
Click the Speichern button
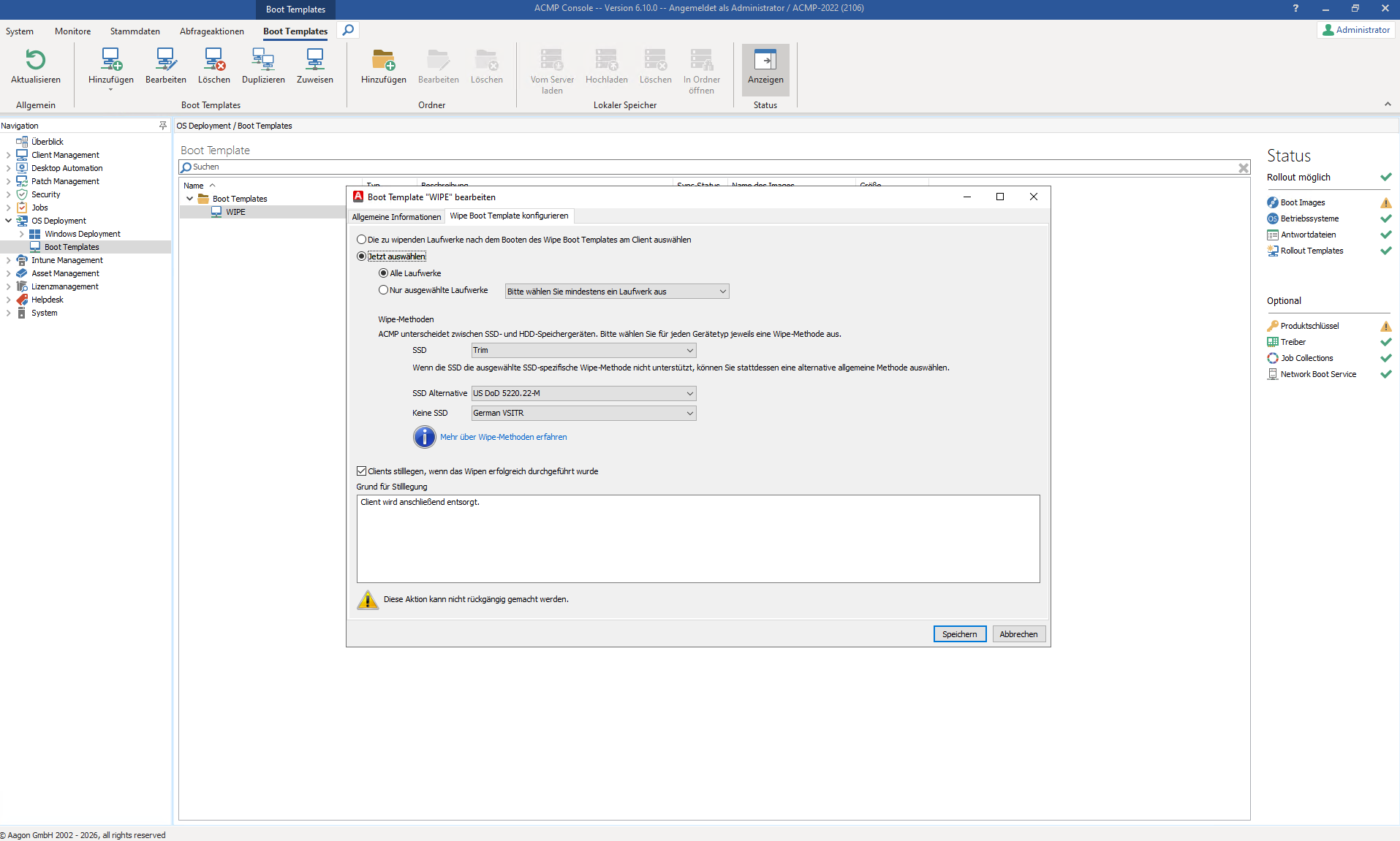(960, 634)
